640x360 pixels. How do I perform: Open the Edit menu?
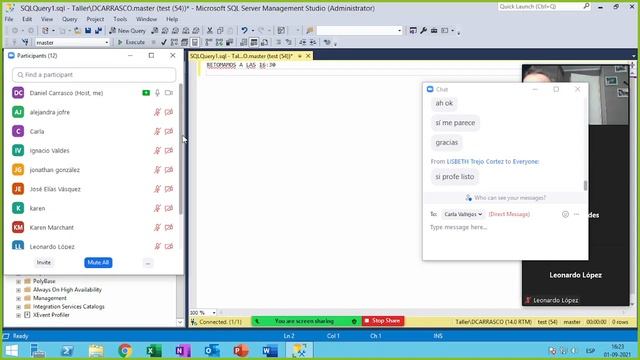click(x=27, y=19)
